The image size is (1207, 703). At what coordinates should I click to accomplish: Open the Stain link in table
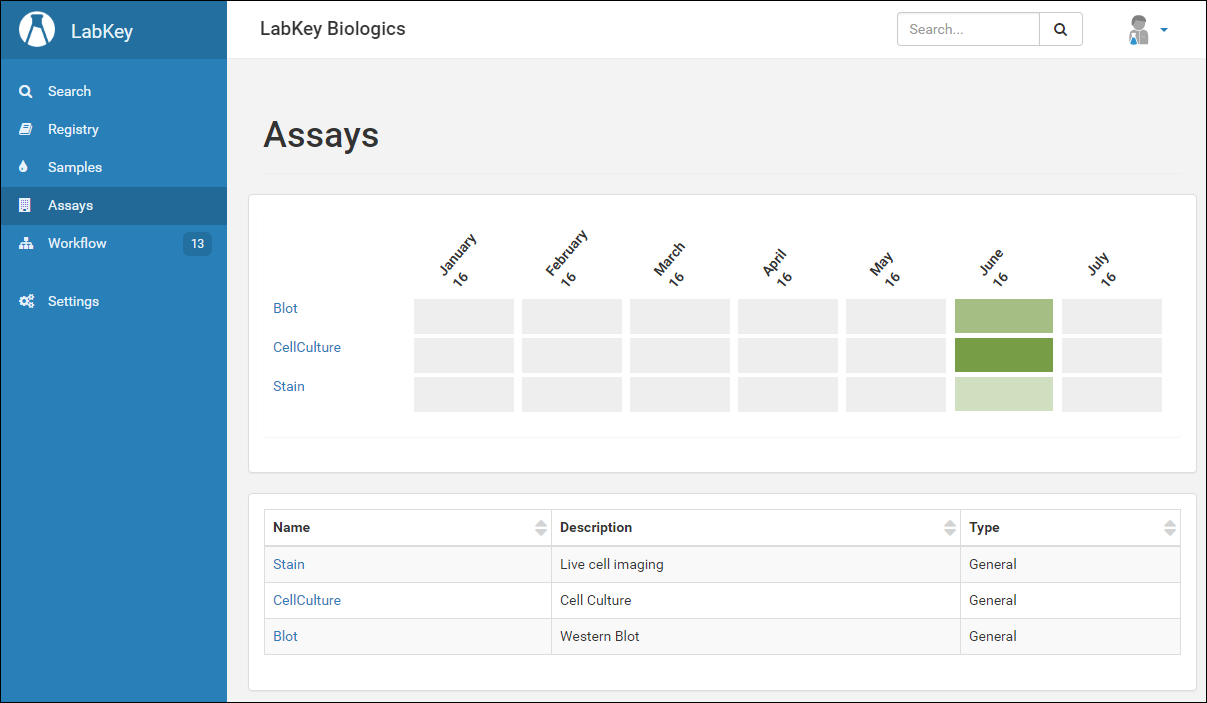click(x=289, y=564)
